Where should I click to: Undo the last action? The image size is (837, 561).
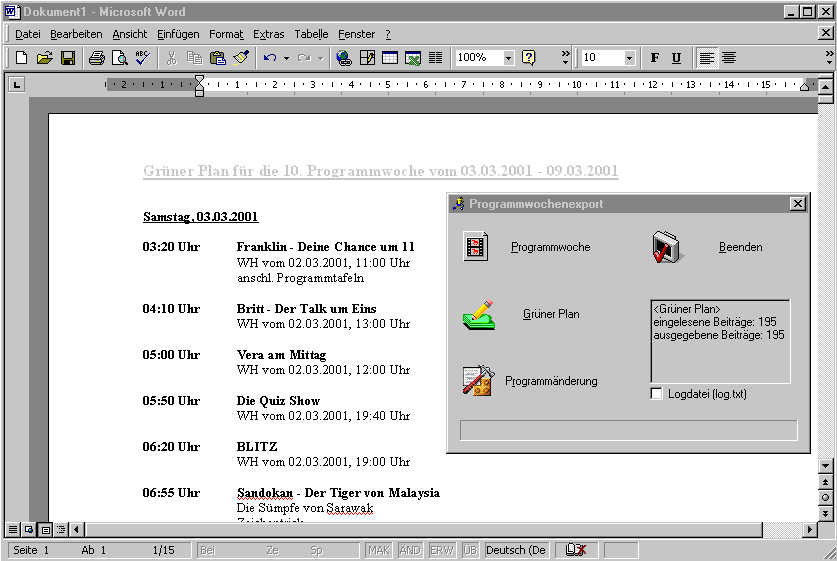point(270,58)
